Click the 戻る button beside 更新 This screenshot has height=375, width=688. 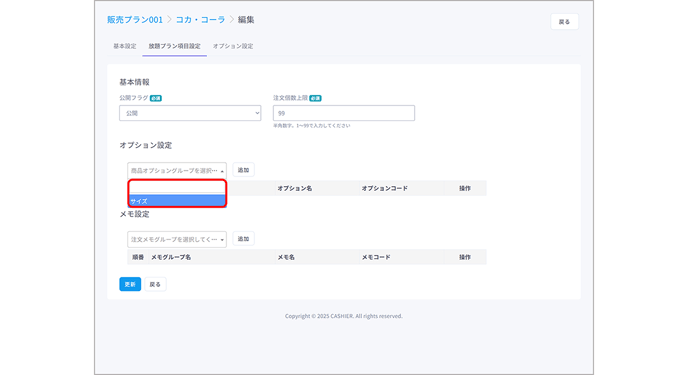point(155,284)
